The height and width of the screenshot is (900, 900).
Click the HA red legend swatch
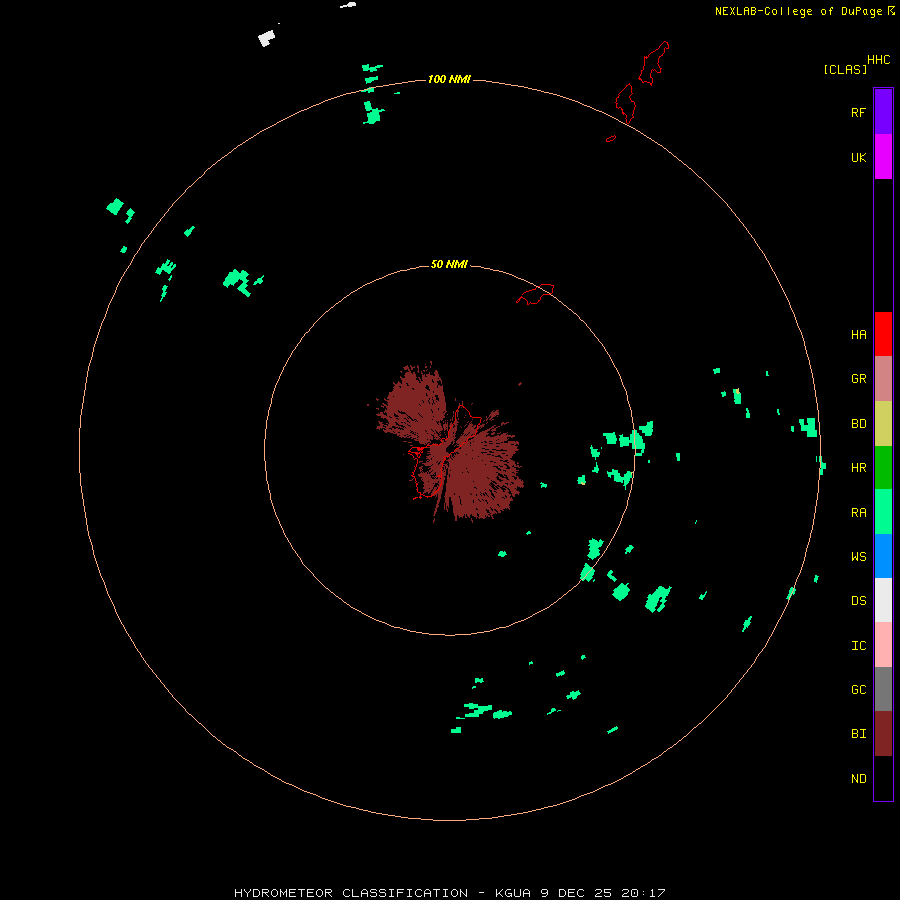coord(883,334)
